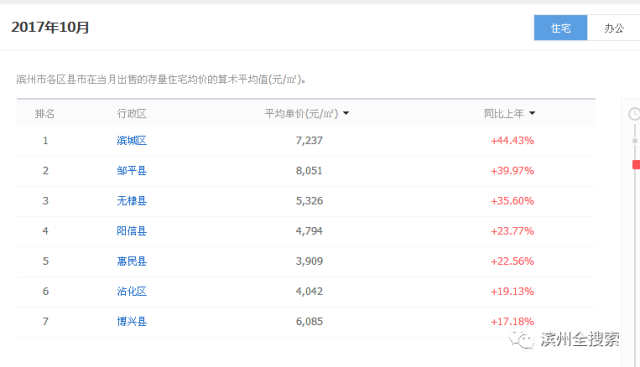Open the 滨城区 district link

coord(131,140)
